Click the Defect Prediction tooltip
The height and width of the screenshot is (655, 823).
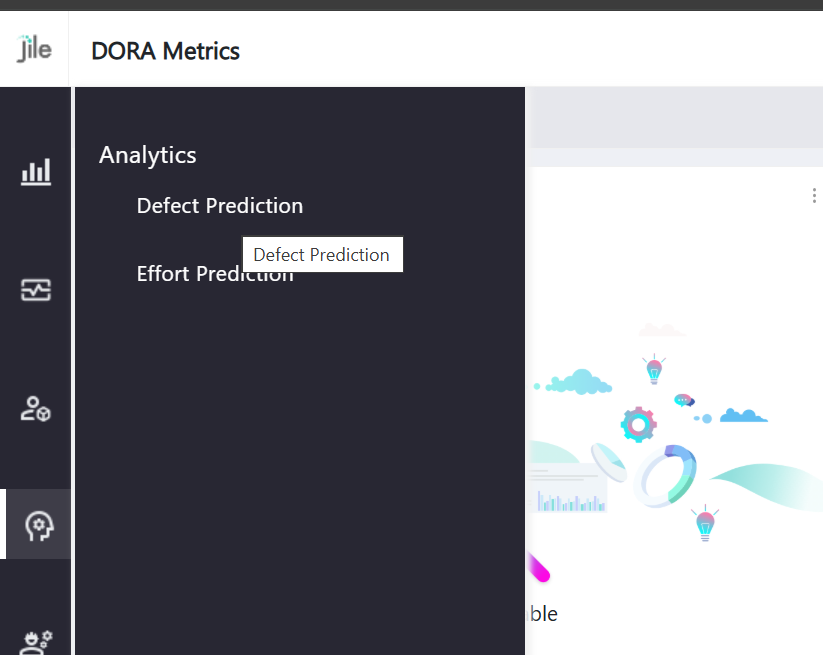click(x=322, y=255)
